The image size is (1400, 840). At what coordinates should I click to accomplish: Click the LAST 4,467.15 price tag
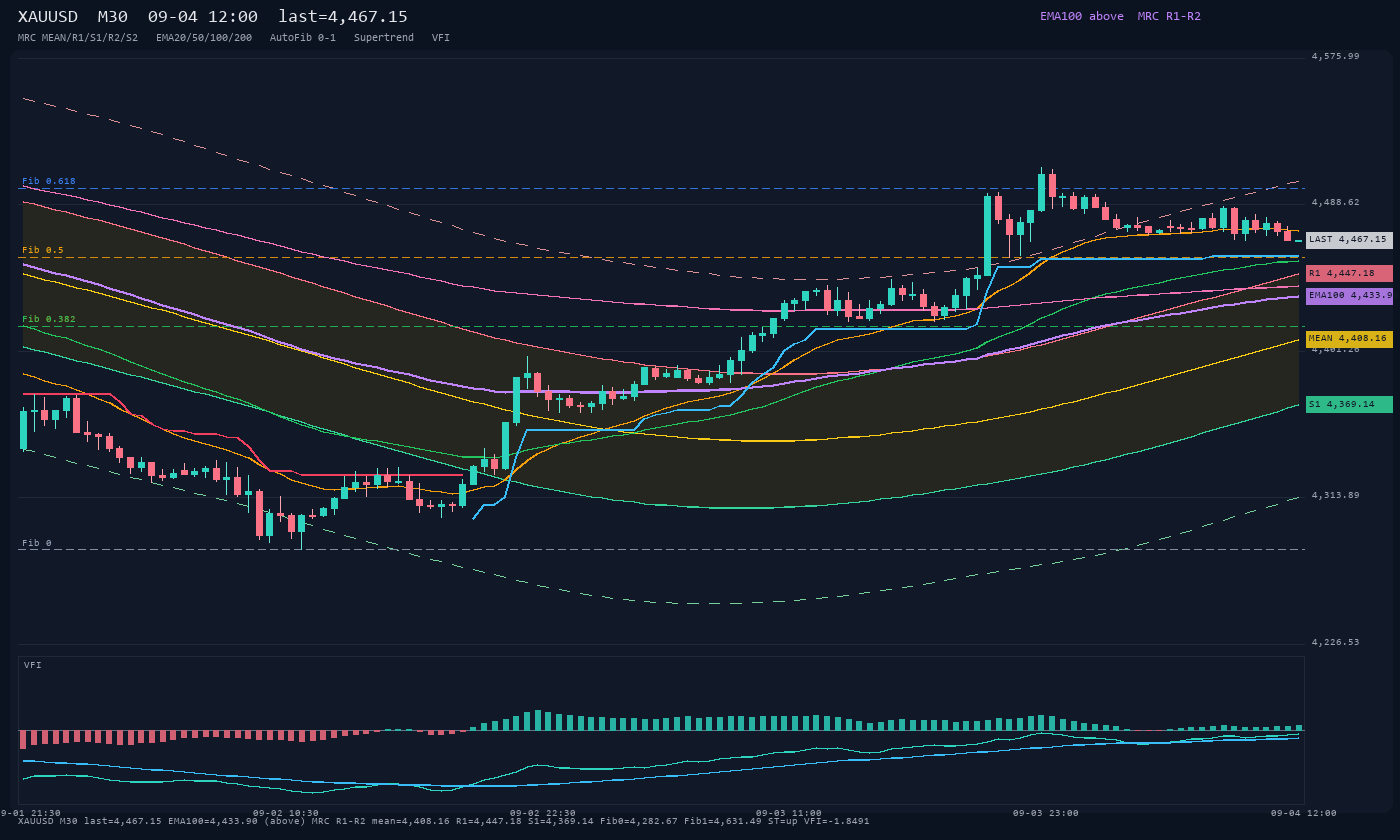point(1349,240)
